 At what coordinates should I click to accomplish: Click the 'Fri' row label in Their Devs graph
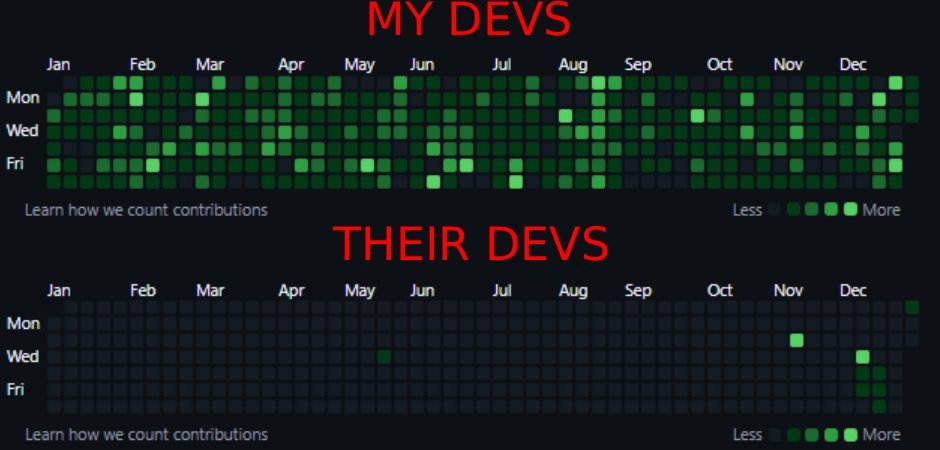tap(15, 389)
